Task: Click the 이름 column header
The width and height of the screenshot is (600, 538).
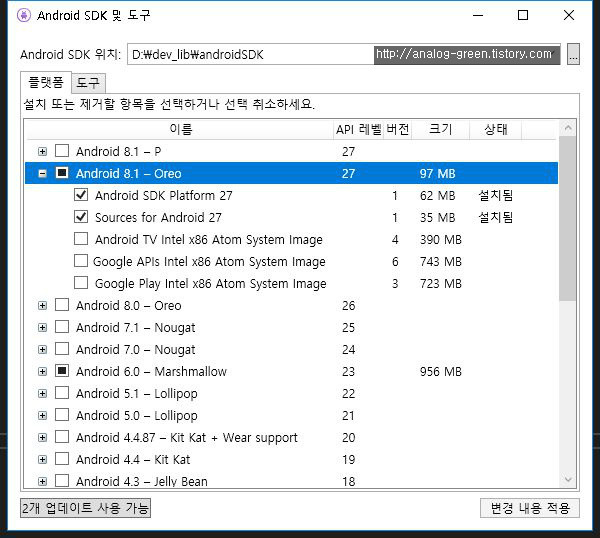Action: tap(180, 129)
